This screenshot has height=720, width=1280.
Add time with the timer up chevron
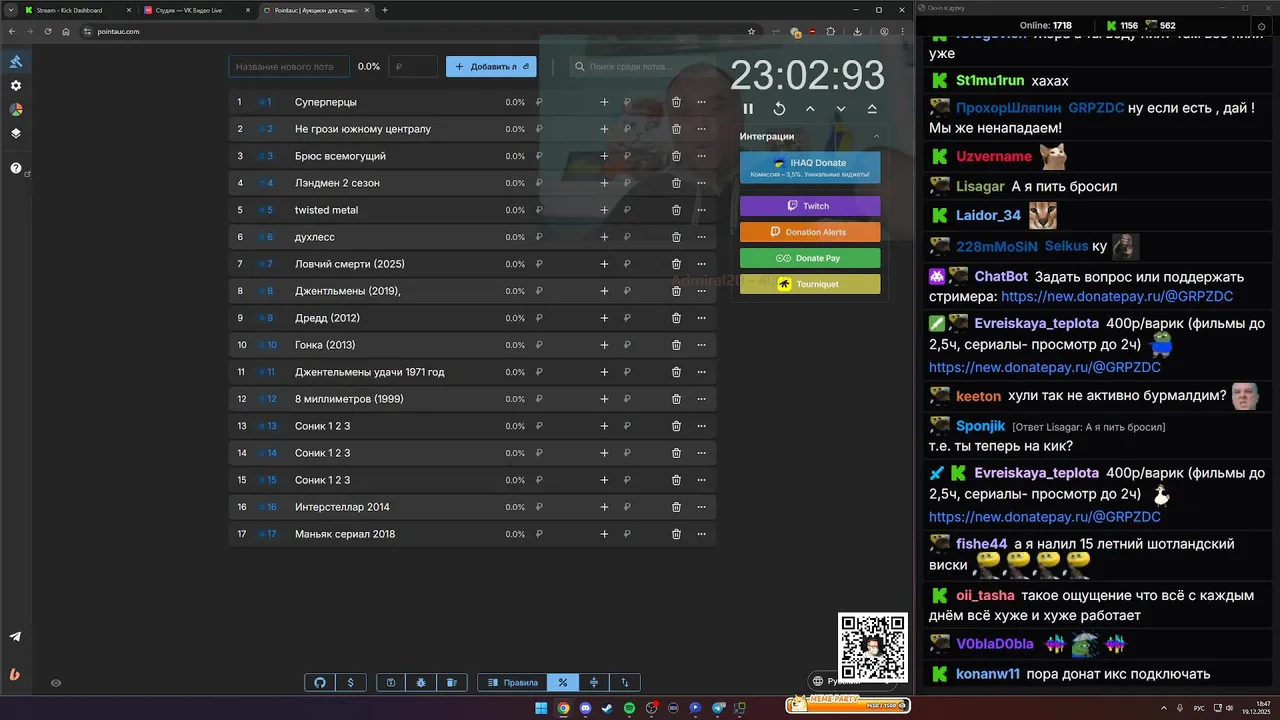[810, 109]
